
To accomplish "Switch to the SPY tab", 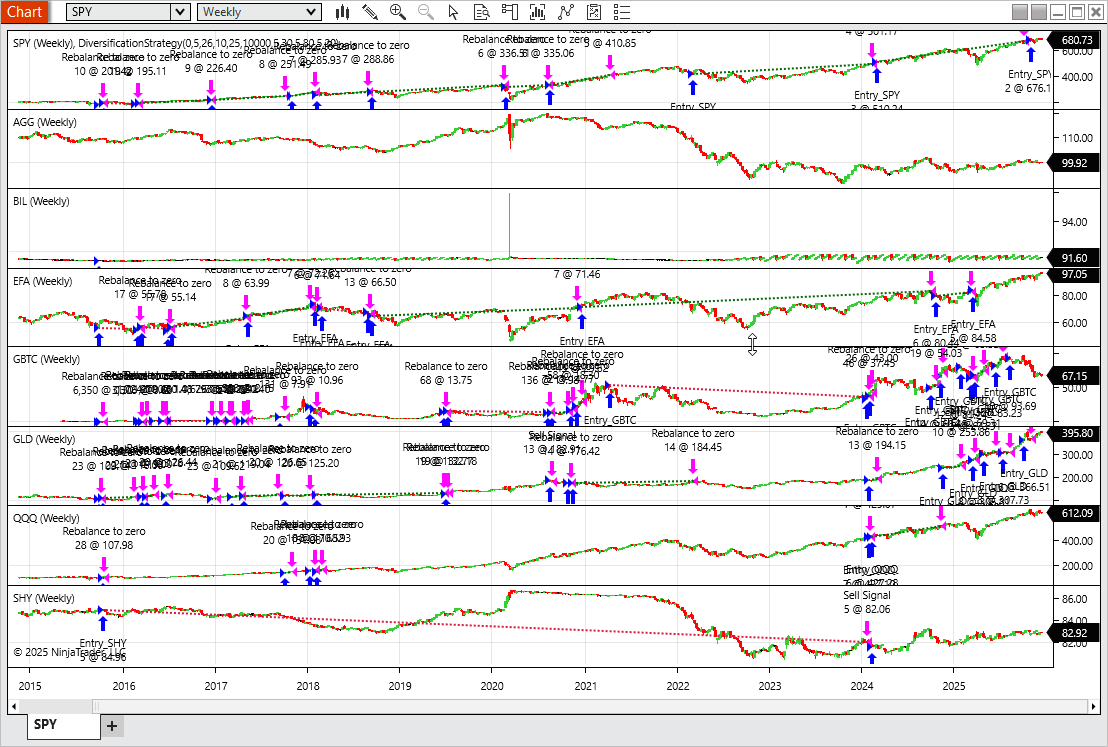I will click(x=43, y=724).
